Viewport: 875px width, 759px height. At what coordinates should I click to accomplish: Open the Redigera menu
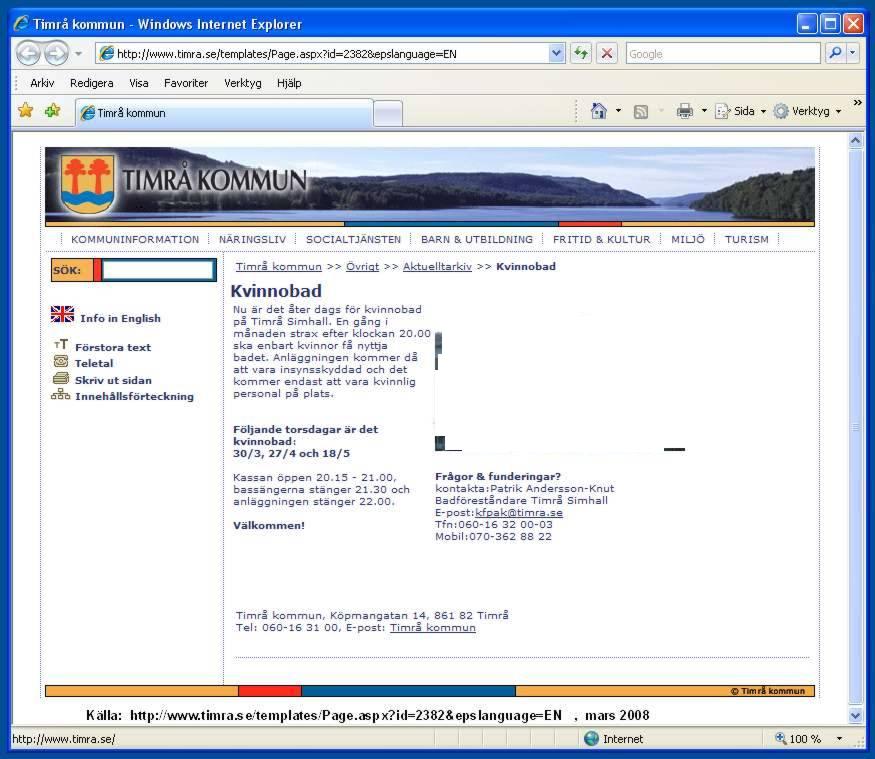[x=92, y=83]
